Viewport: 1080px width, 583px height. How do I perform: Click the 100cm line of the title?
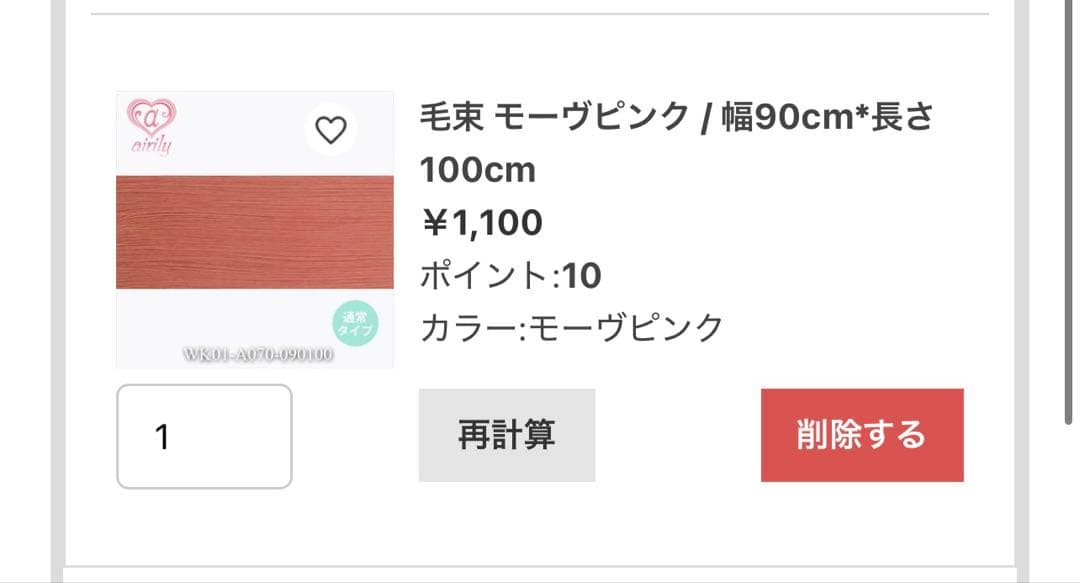pos(477,170)
